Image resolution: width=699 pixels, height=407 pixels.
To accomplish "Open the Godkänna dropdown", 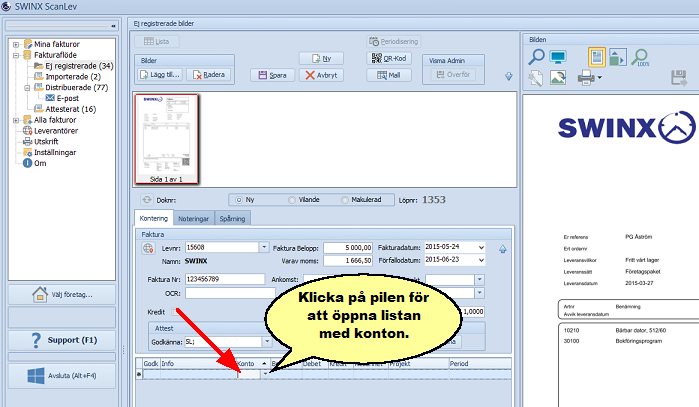I will pos(267,342).
